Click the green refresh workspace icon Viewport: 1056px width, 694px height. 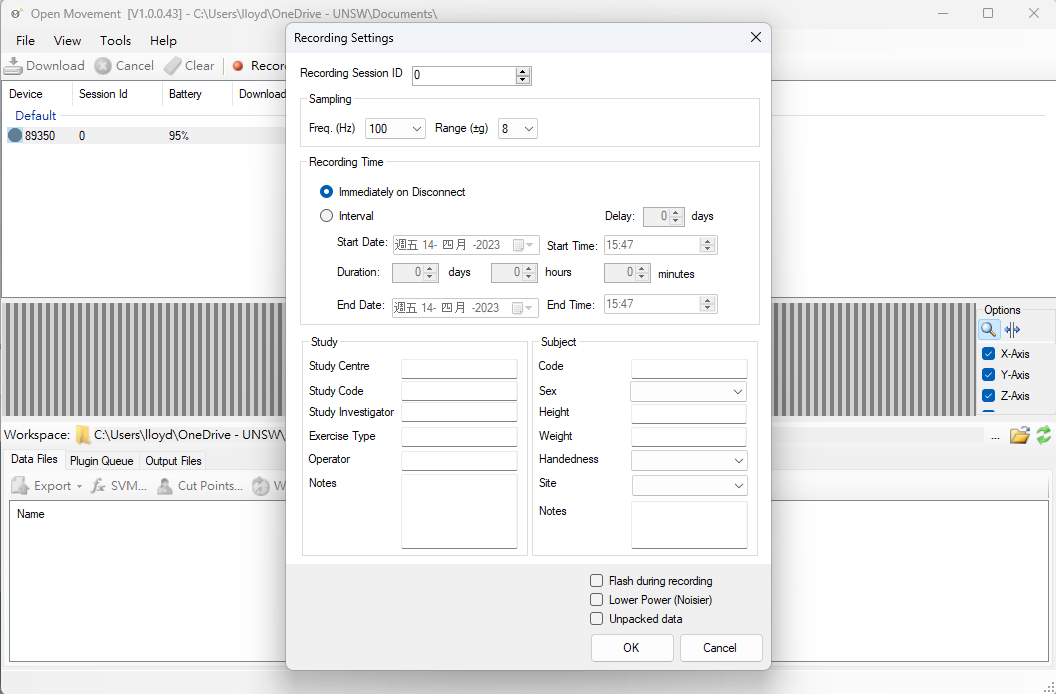tap(1043, 435)
